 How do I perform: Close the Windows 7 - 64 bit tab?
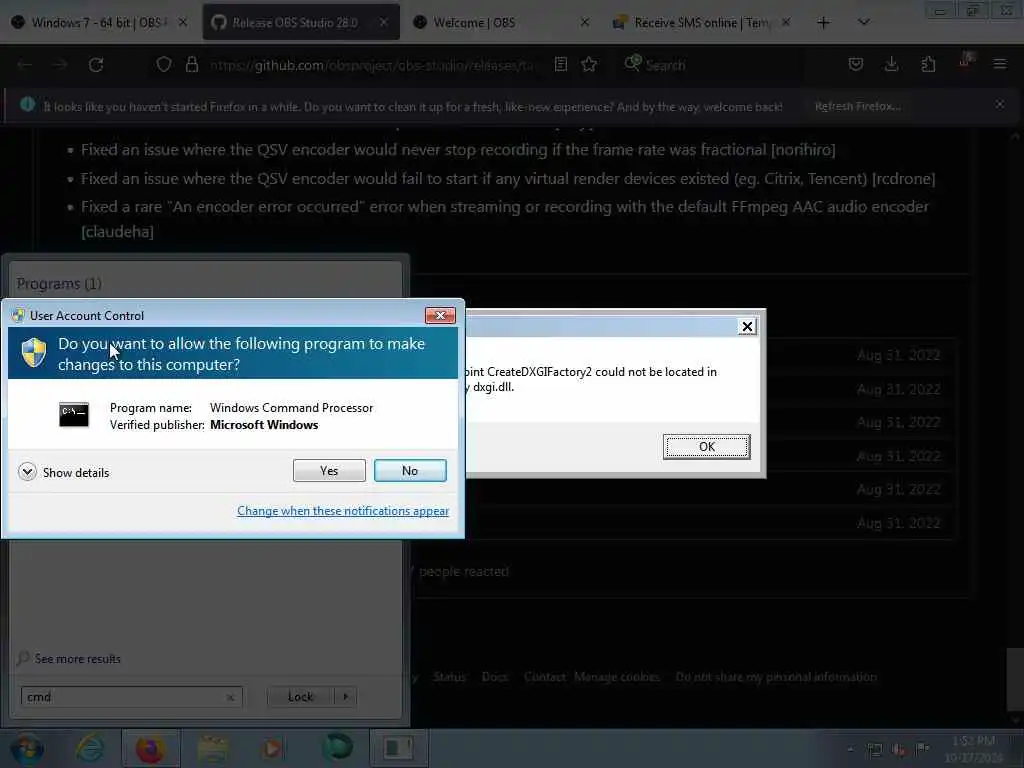click(x=183, y=22)
